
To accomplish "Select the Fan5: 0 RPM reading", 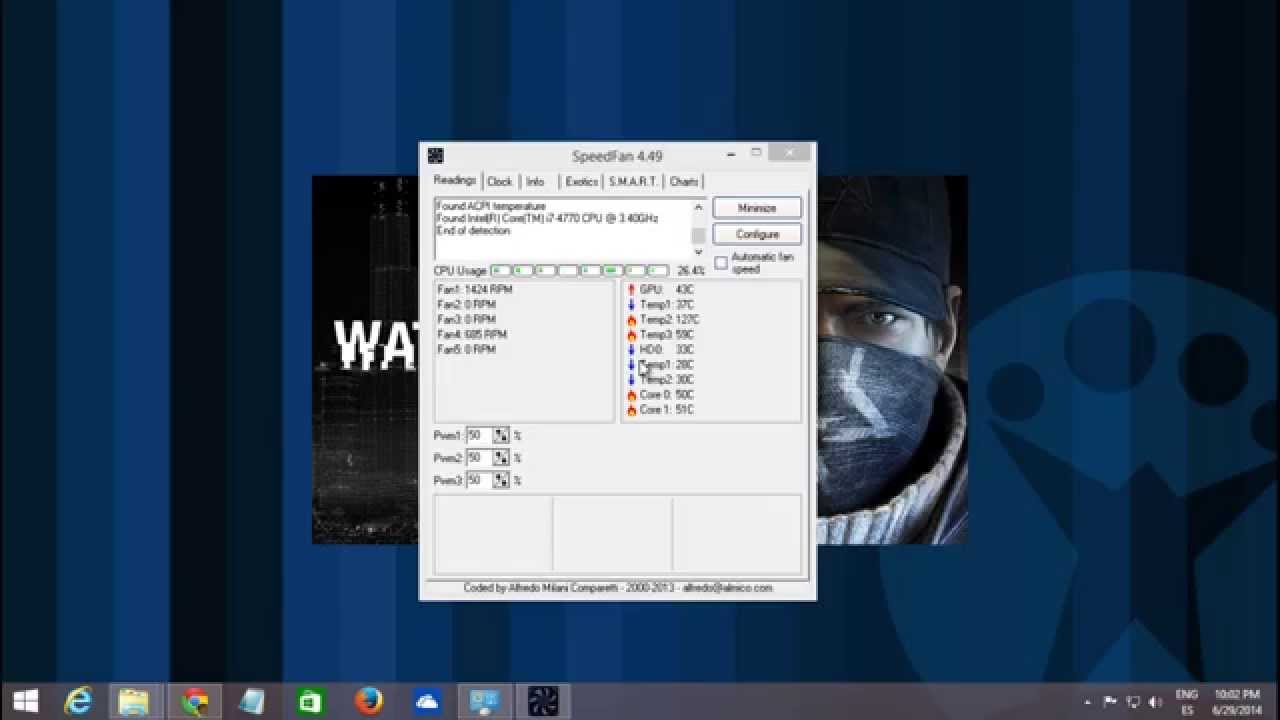I will pyautogui.click(x=466, y=350).
